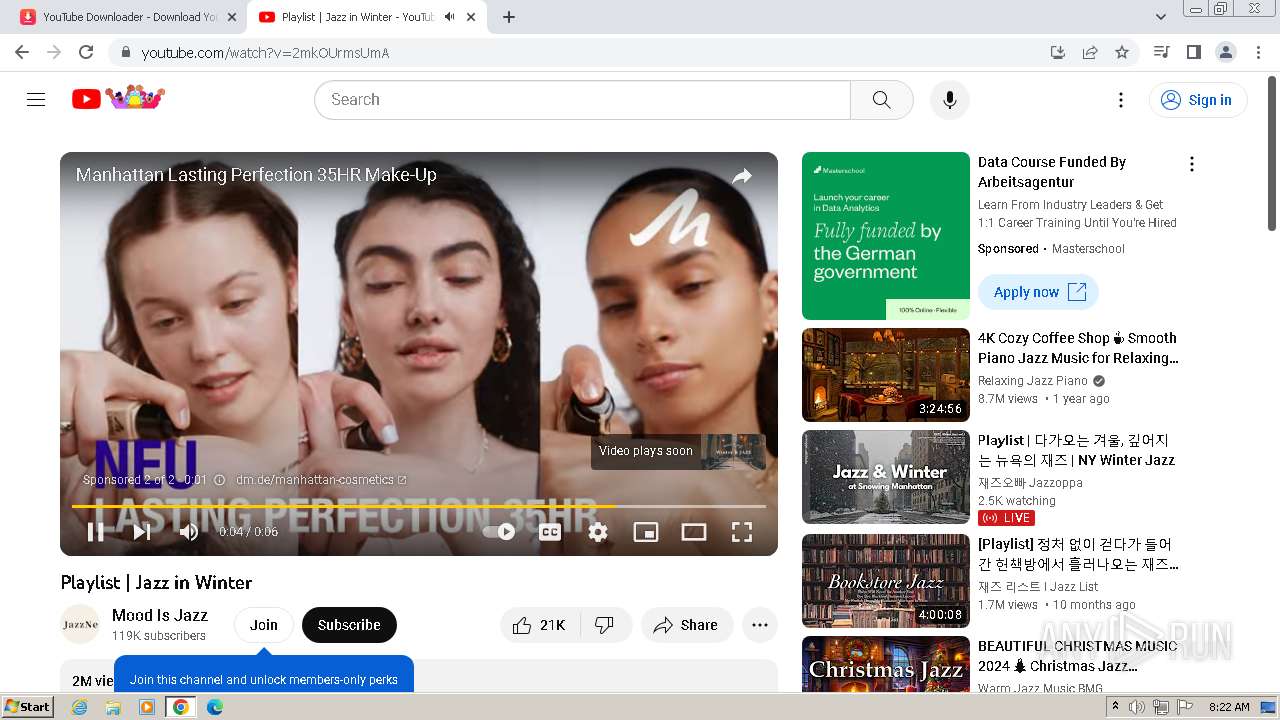Open a new browser tab
1280x720 pixels.
click(x=508, y=17)
